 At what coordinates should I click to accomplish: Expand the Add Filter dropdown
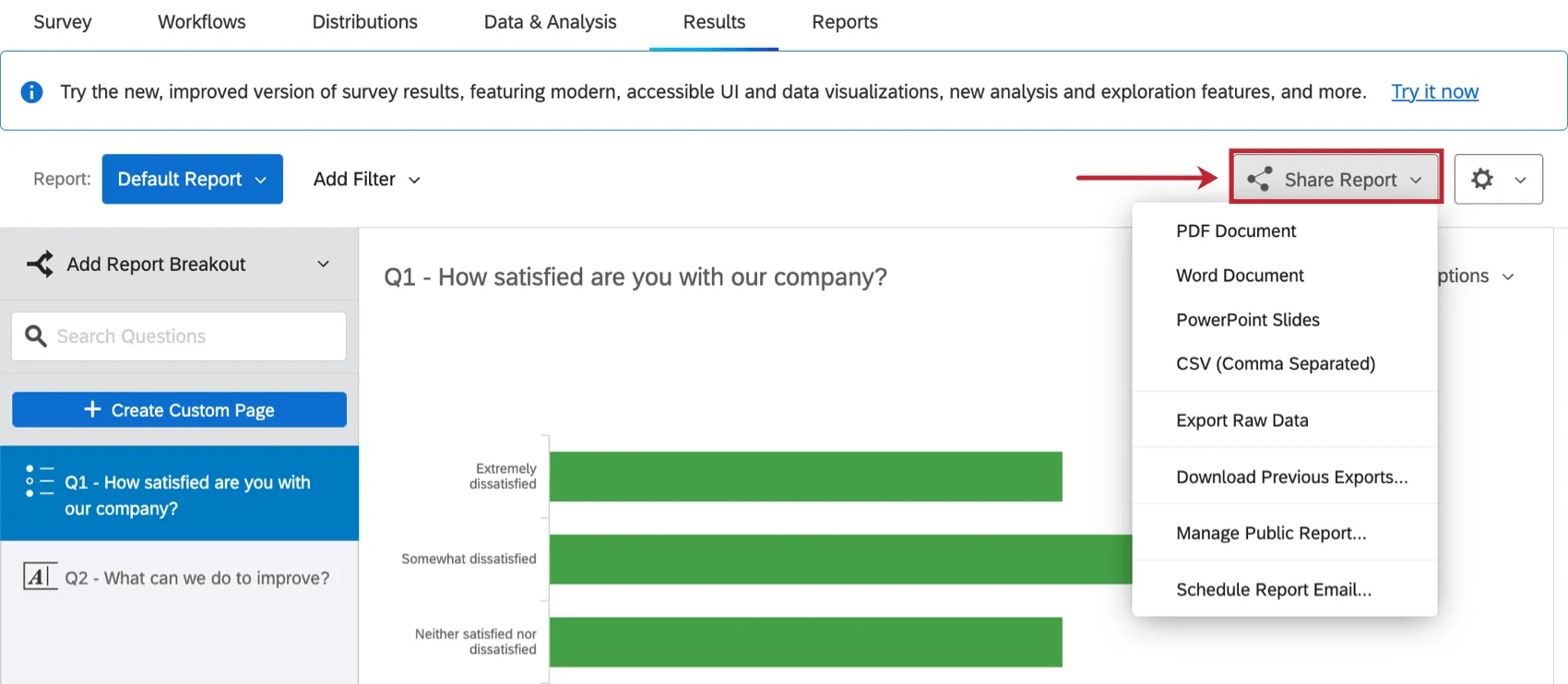click(x=365, y=179)
